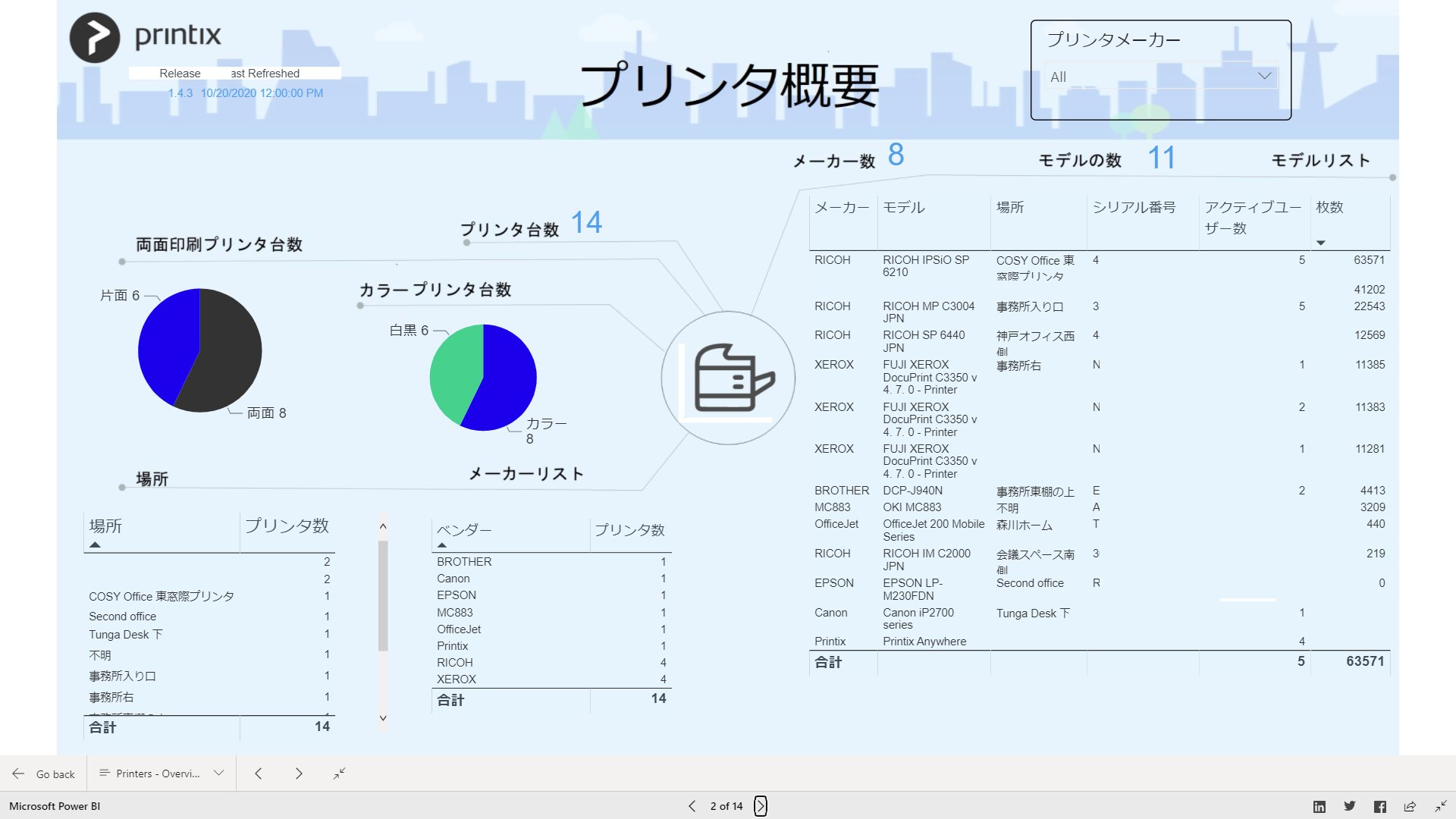This screenshot has height=819, width=1456.
Task: Select Canon row in vendor list
Action: tap(551, 579)
